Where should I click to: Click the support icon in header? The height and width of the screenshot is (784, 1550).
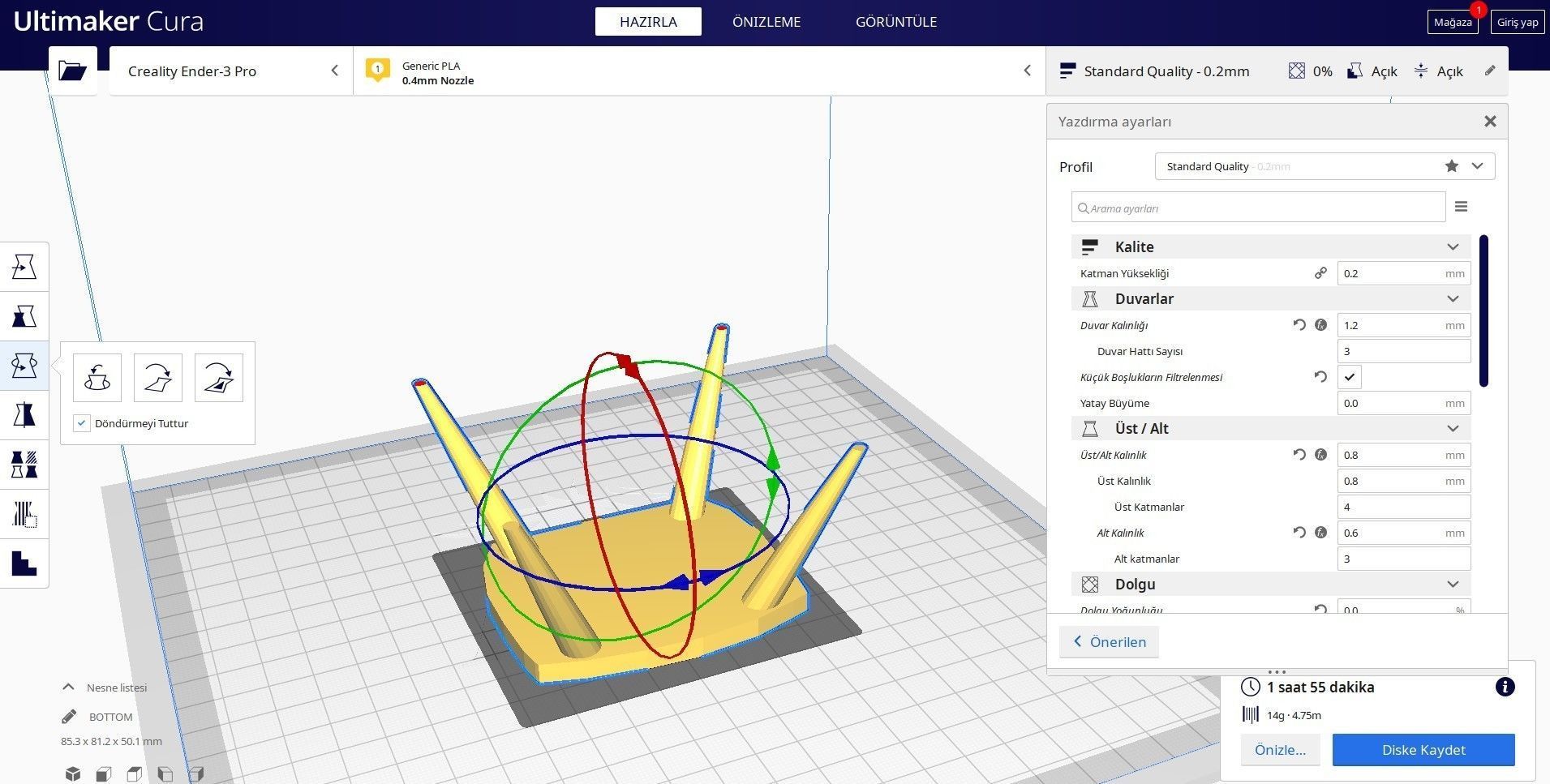point(1355,71)
